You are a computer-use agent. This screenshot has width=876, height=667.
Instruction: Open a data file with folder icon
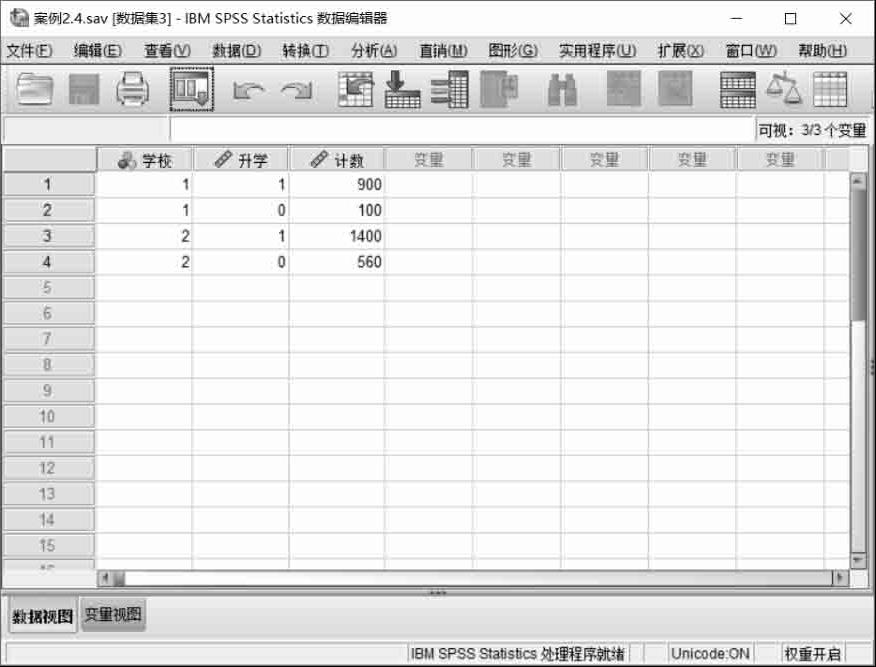click(x=35, y=89)
